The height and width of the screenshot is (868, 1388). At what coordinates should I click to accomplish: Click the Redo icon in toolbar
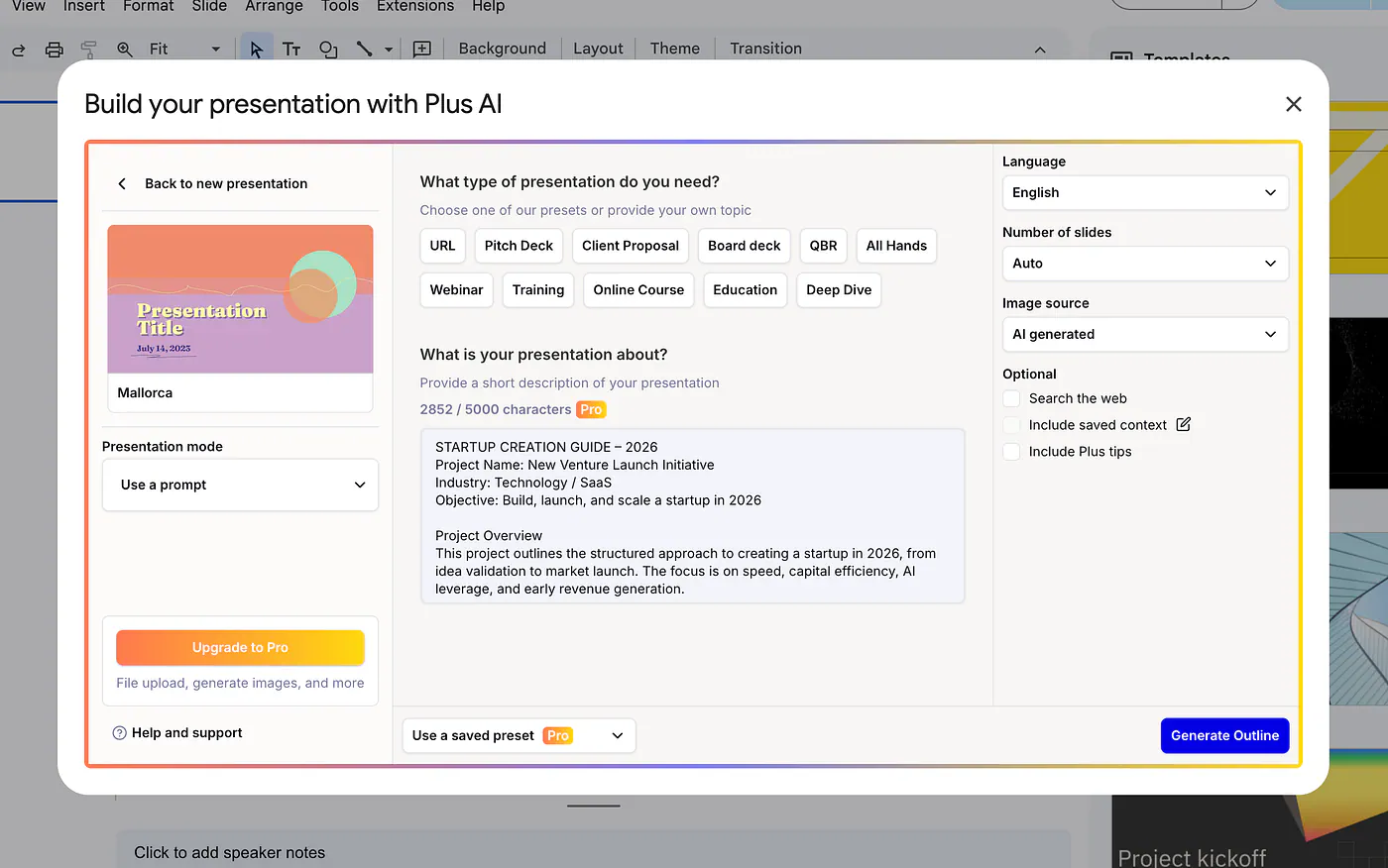coord(18,50)
